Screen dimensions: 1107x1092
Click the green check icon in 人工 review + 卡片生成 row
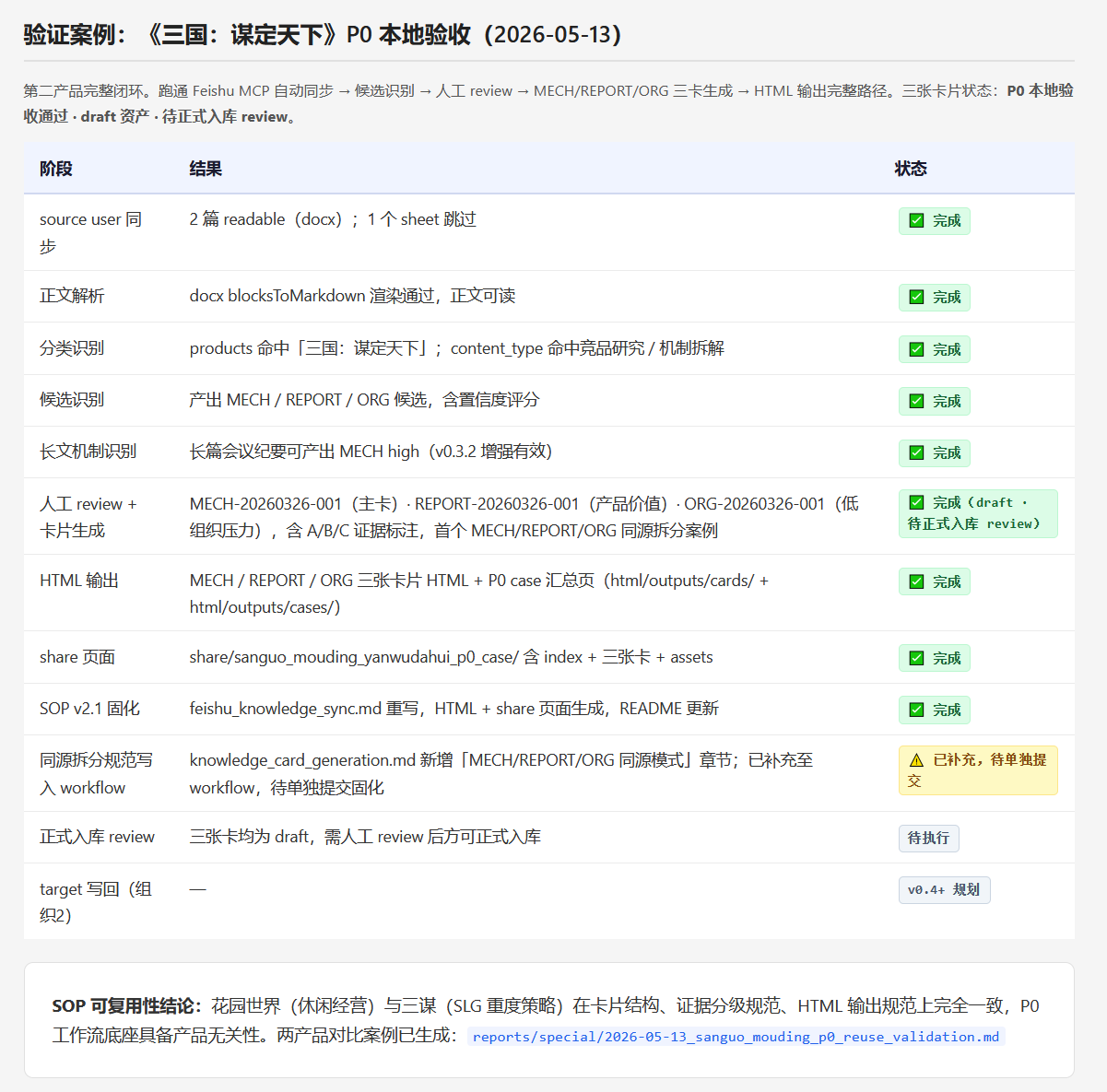tap(916, 502)
